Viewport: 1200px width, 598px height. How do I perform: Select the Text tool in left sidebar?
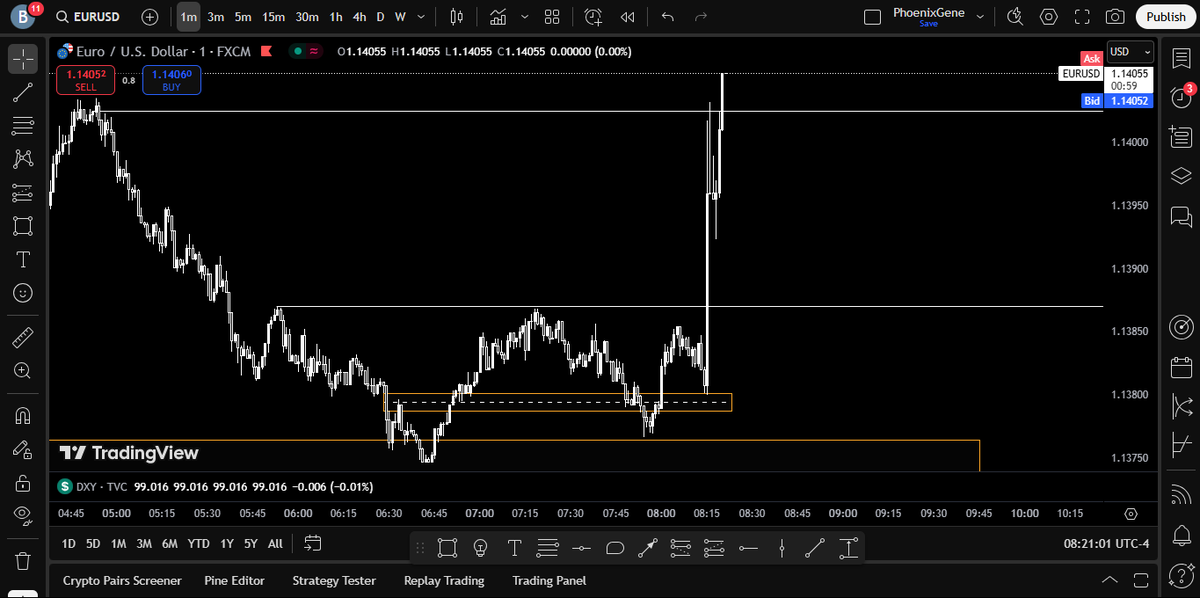23,260
